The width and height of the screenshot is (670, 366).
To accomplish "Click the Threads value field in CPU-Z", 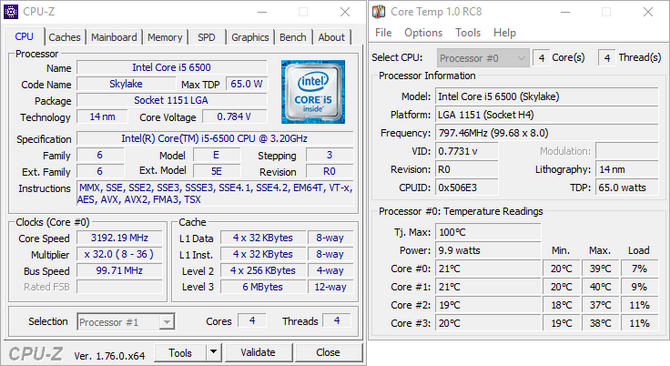I will (337, 321).
